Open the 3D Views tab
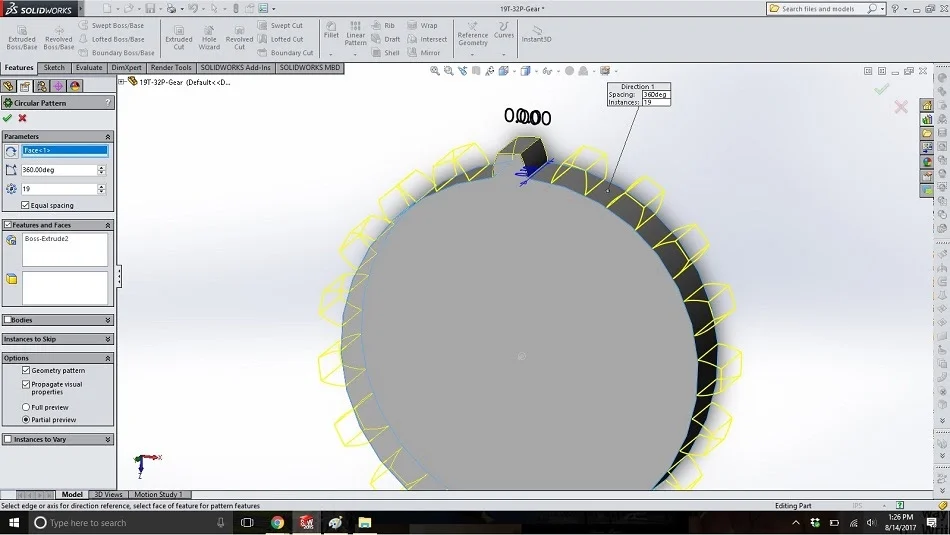 pyautogui.click(x=108, y=494)
